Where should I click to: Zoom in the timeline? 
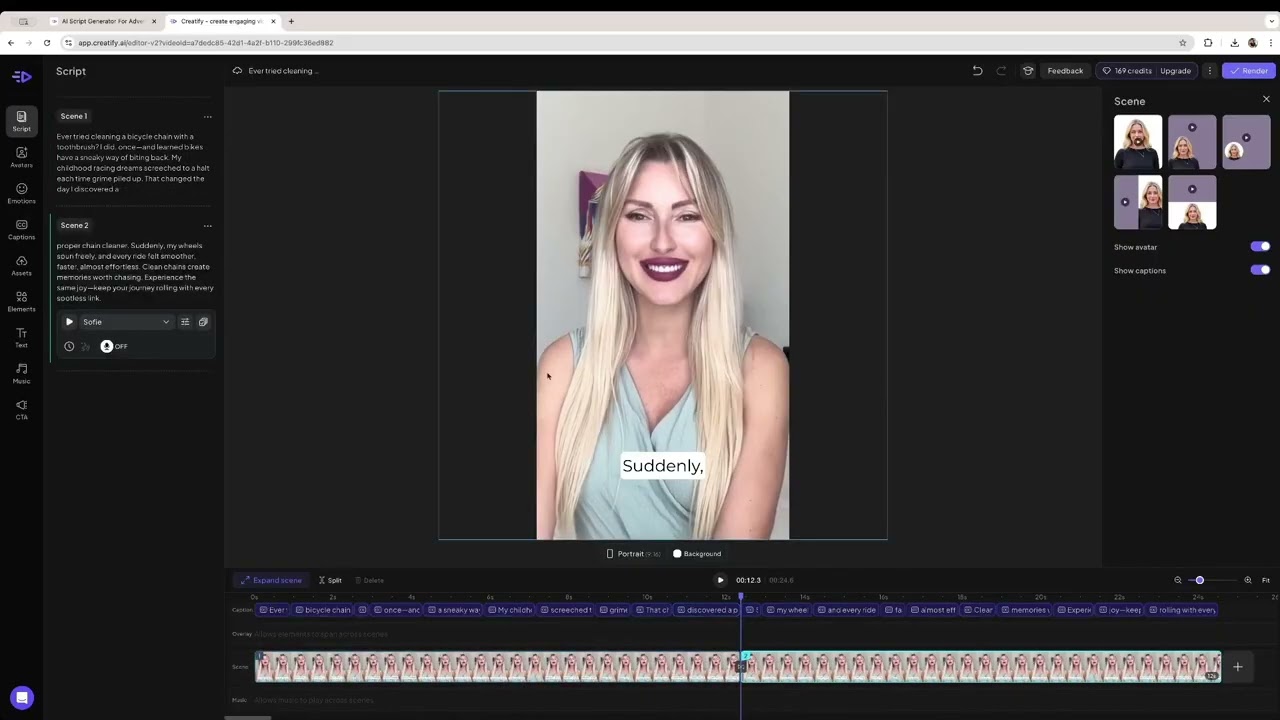pyautogui.click(x=1247, y=580)
